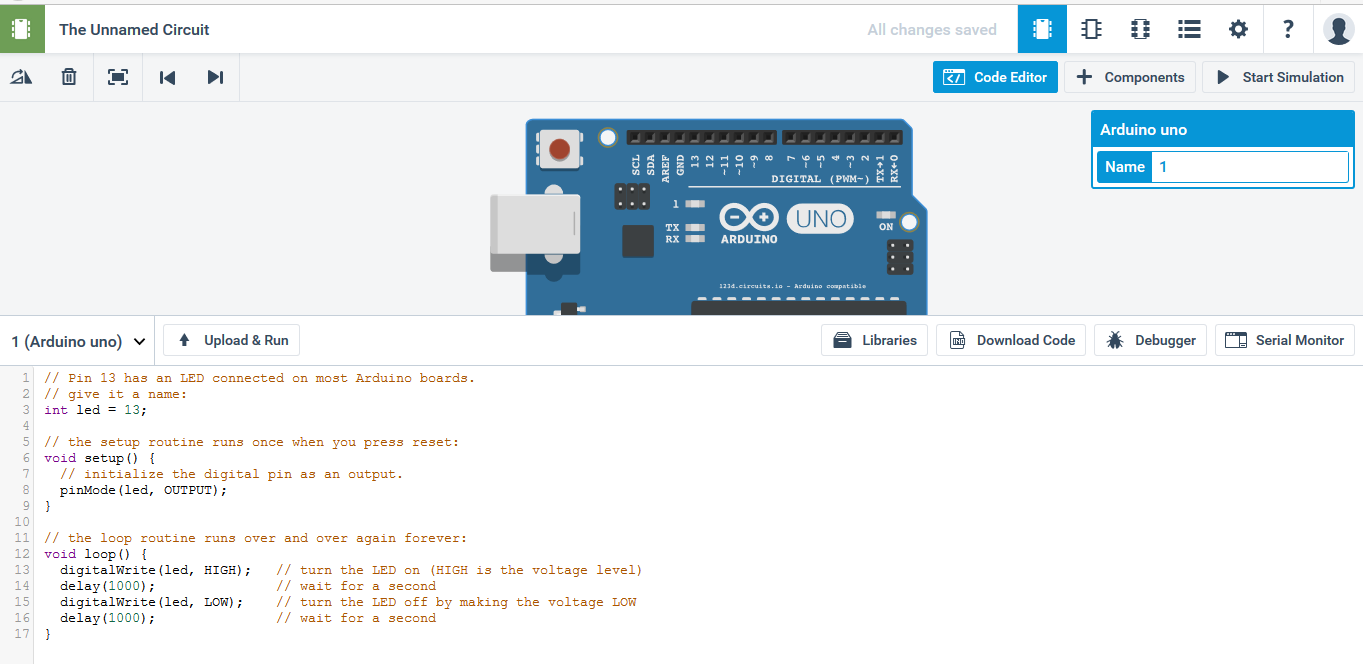Open the Help question mark
Viewport: 1363px width, 664px height.
[1287, 29]
